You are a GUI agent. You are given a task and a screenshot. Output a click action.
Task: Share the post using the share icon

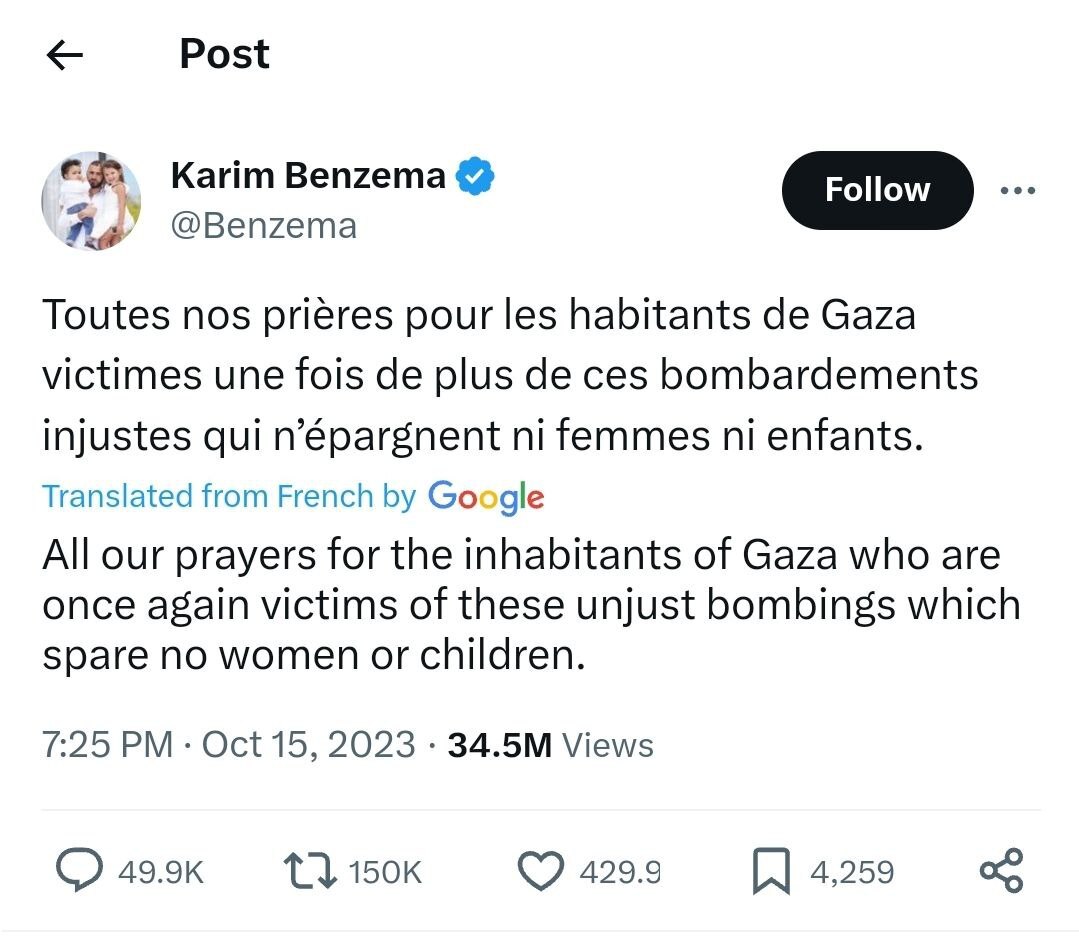point(1001,871)
